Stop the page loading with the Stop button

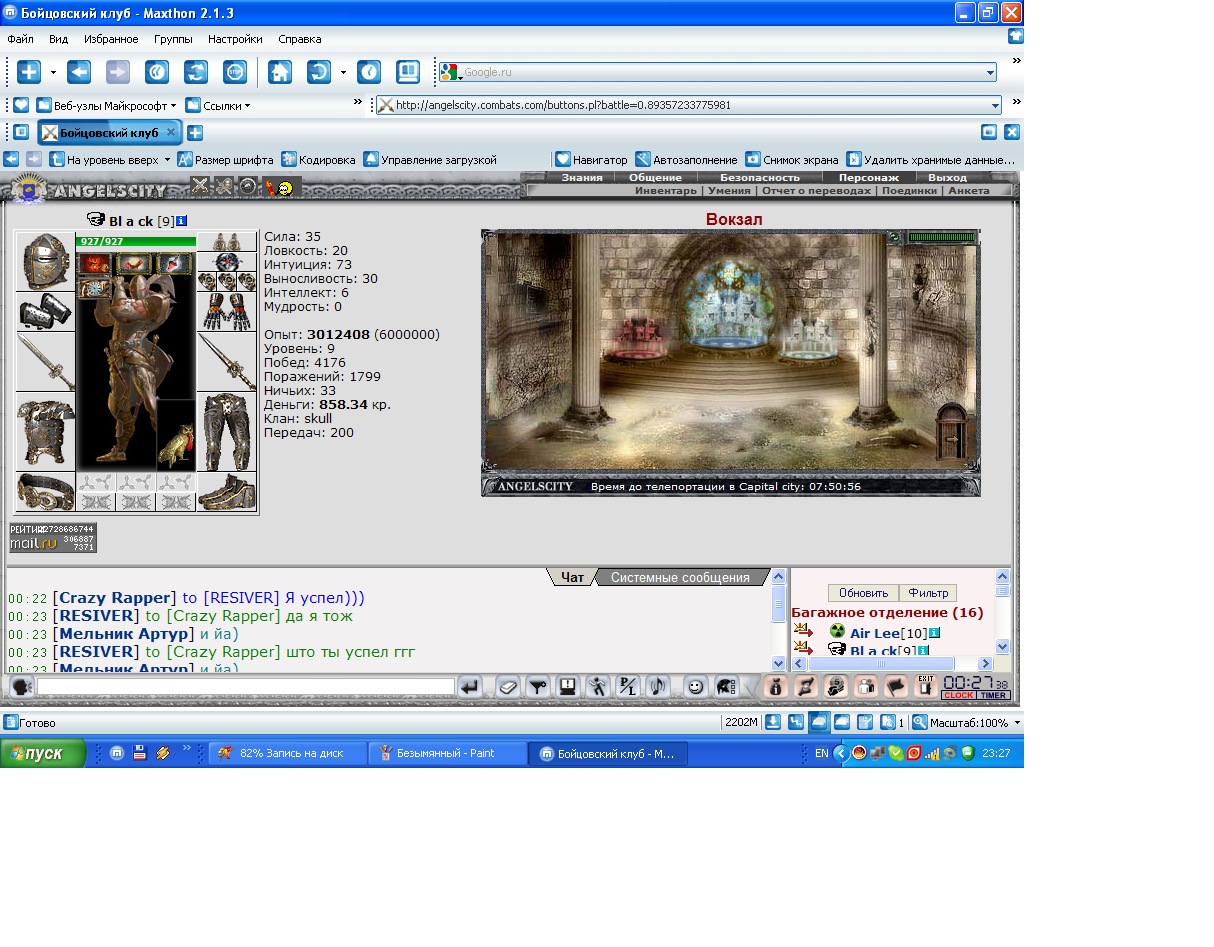tap(235, 72)
